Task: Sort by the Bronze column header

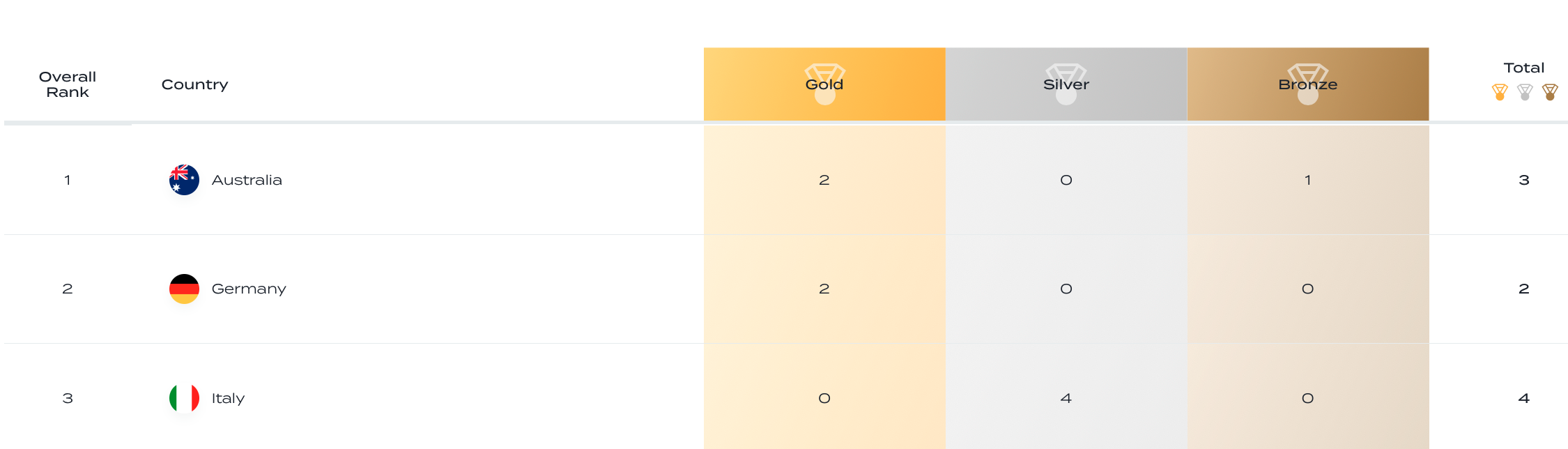Action: (1308, 84)
